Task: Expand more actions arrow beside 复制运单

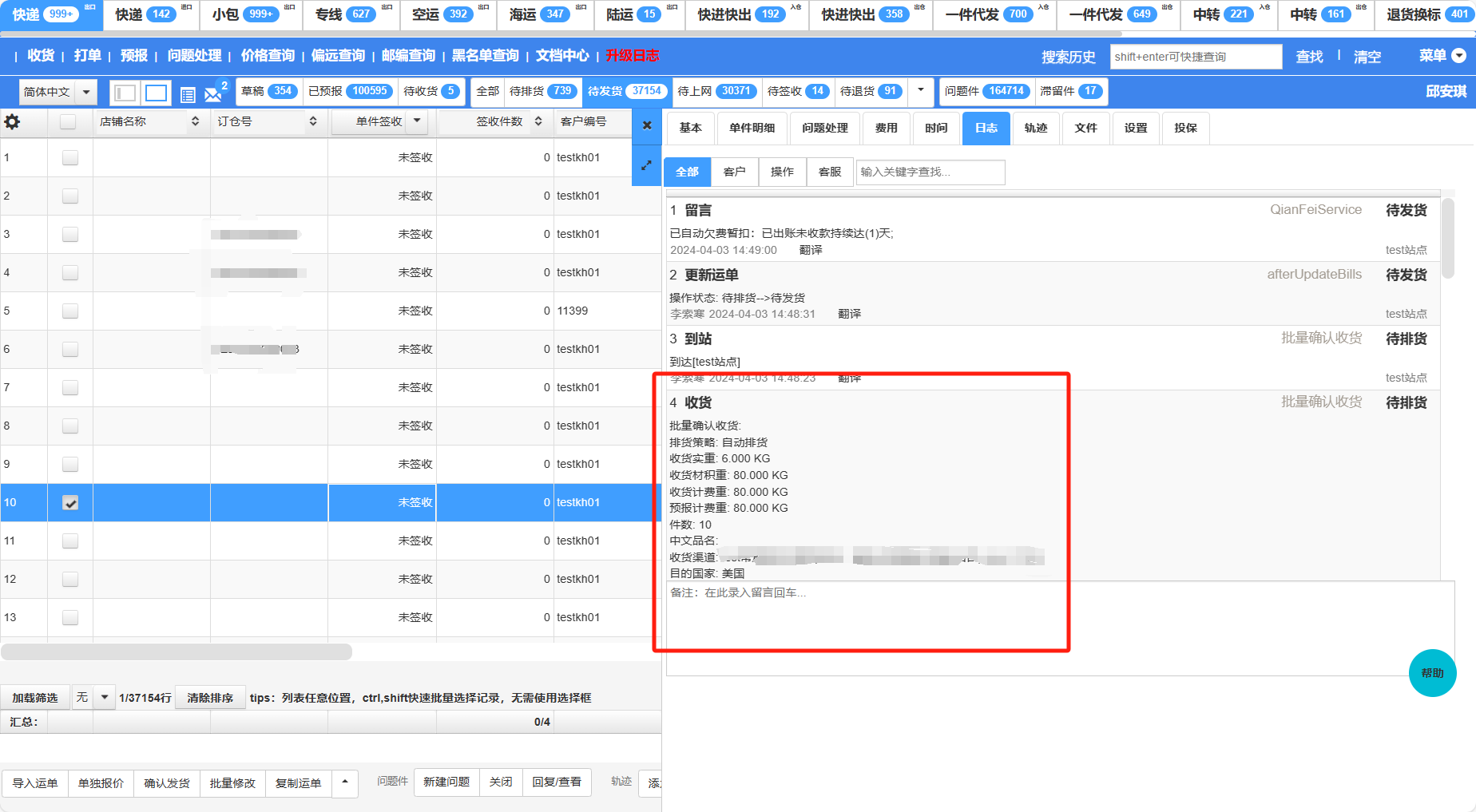Action: [x=345, y=782]
